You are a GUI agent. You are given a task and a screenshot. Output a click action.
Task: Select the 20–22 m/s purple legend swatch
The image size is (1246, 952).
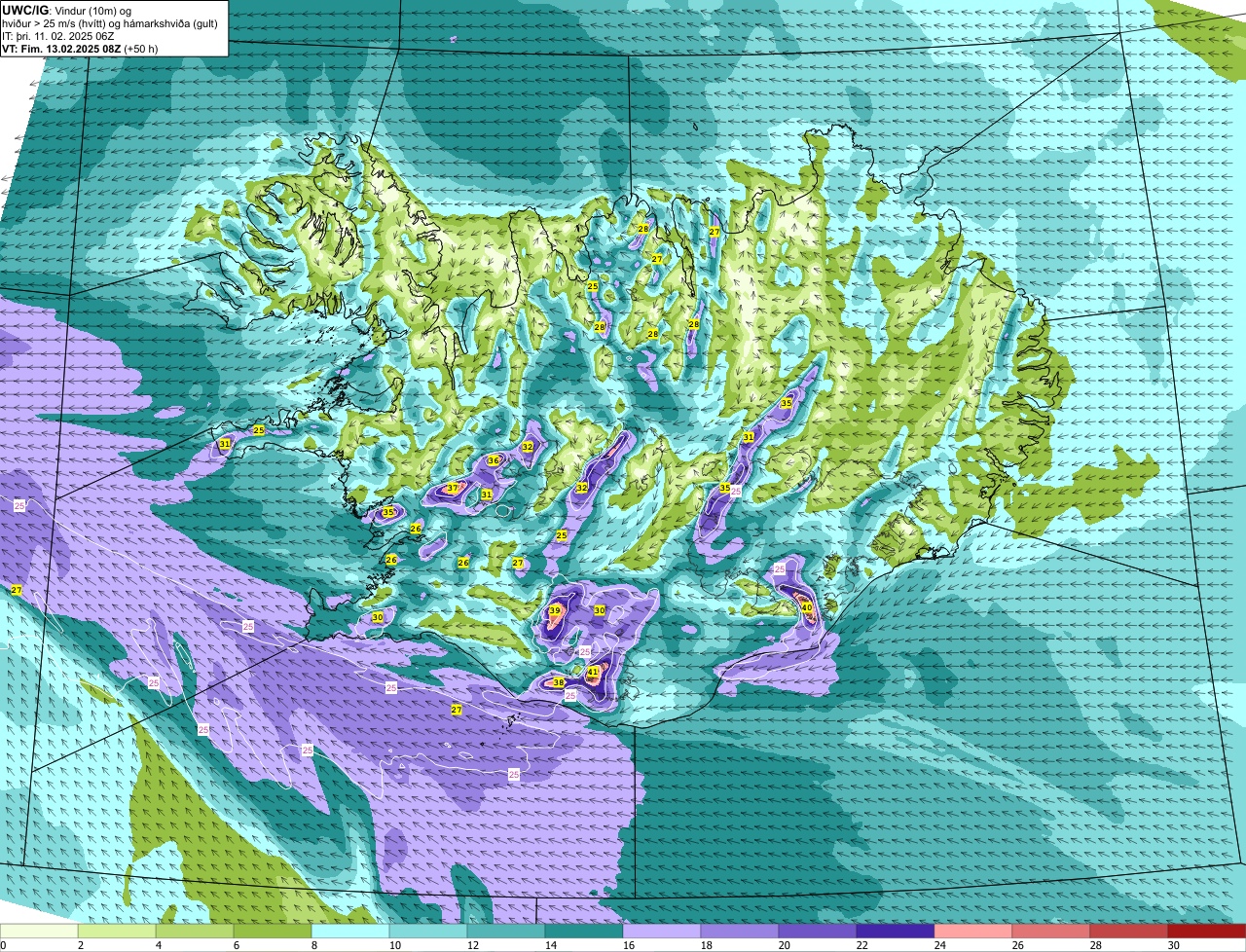pos(818,932)
